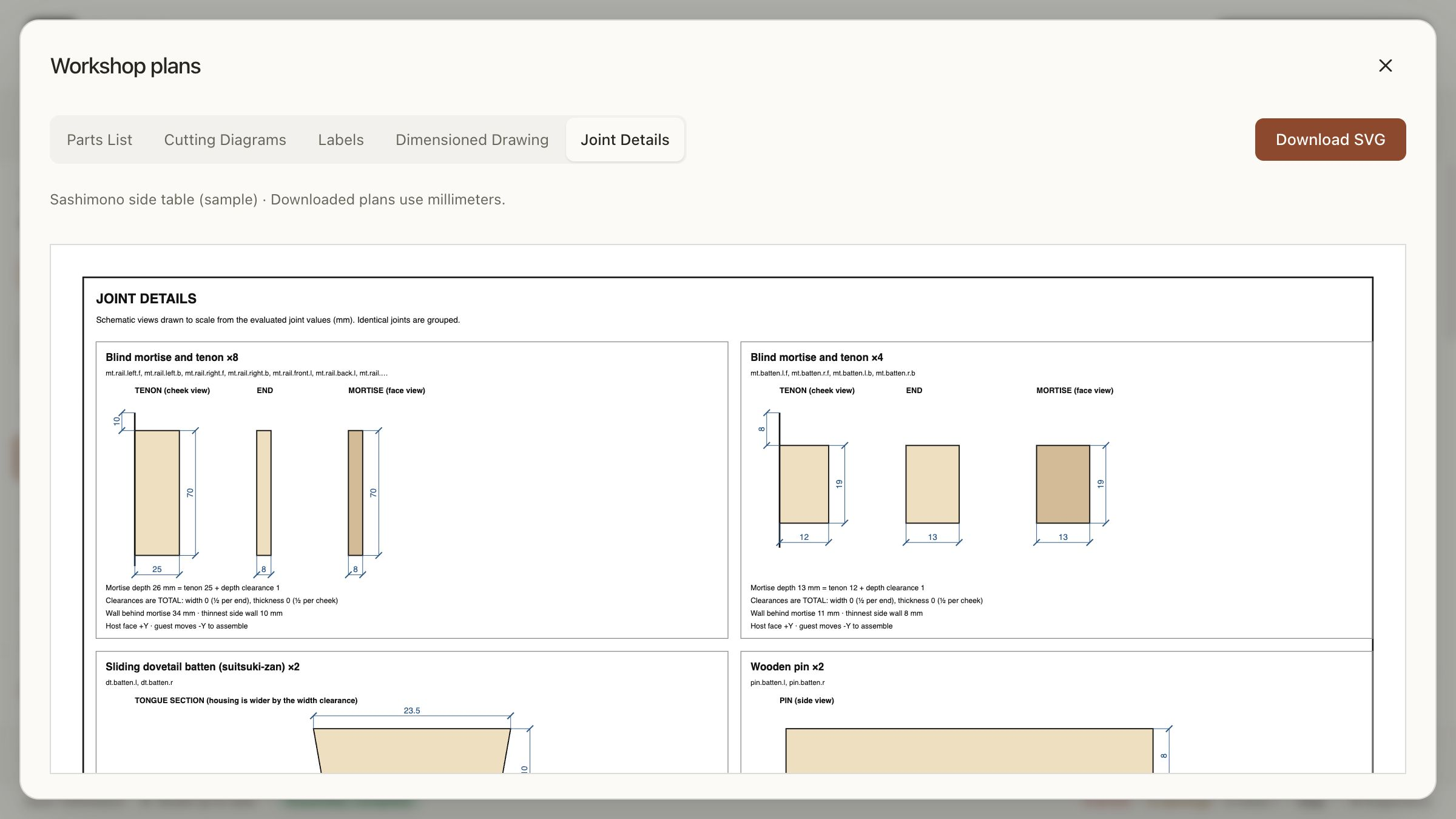The width and height of the screenshot is (1456, 819).
Task: Click the 'Mortise depth 26 mm' note
Action: (x=192, y=588)
